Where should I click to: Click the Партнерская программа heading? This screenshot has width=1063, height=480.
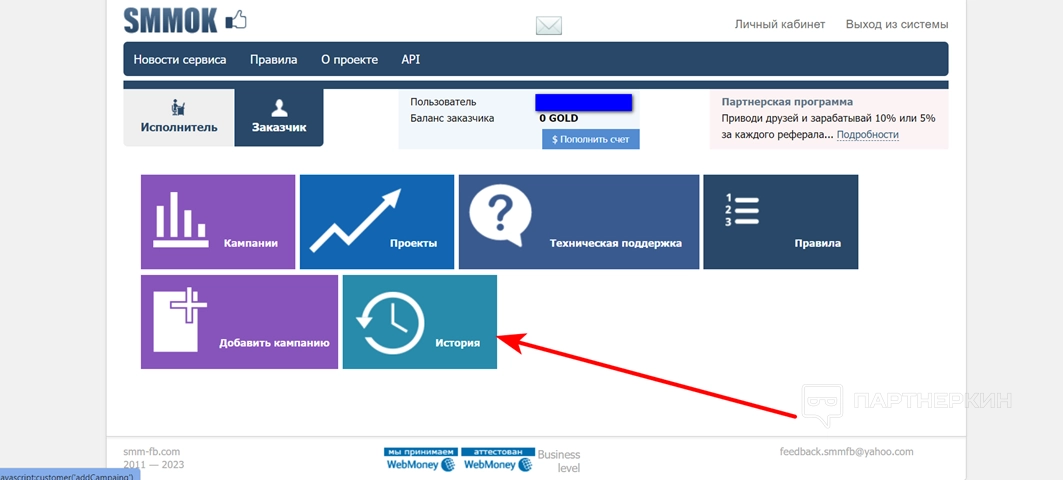pos(787,102)
